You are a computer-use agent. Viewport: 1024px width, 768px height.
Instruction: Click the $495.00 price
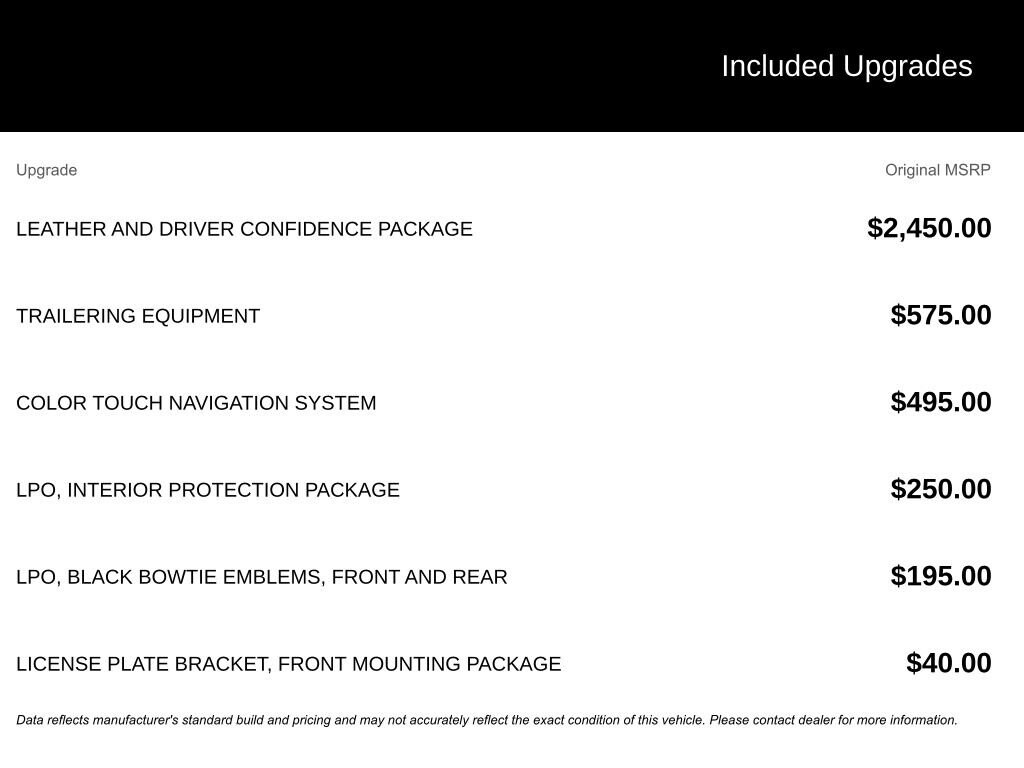[941, 402]
